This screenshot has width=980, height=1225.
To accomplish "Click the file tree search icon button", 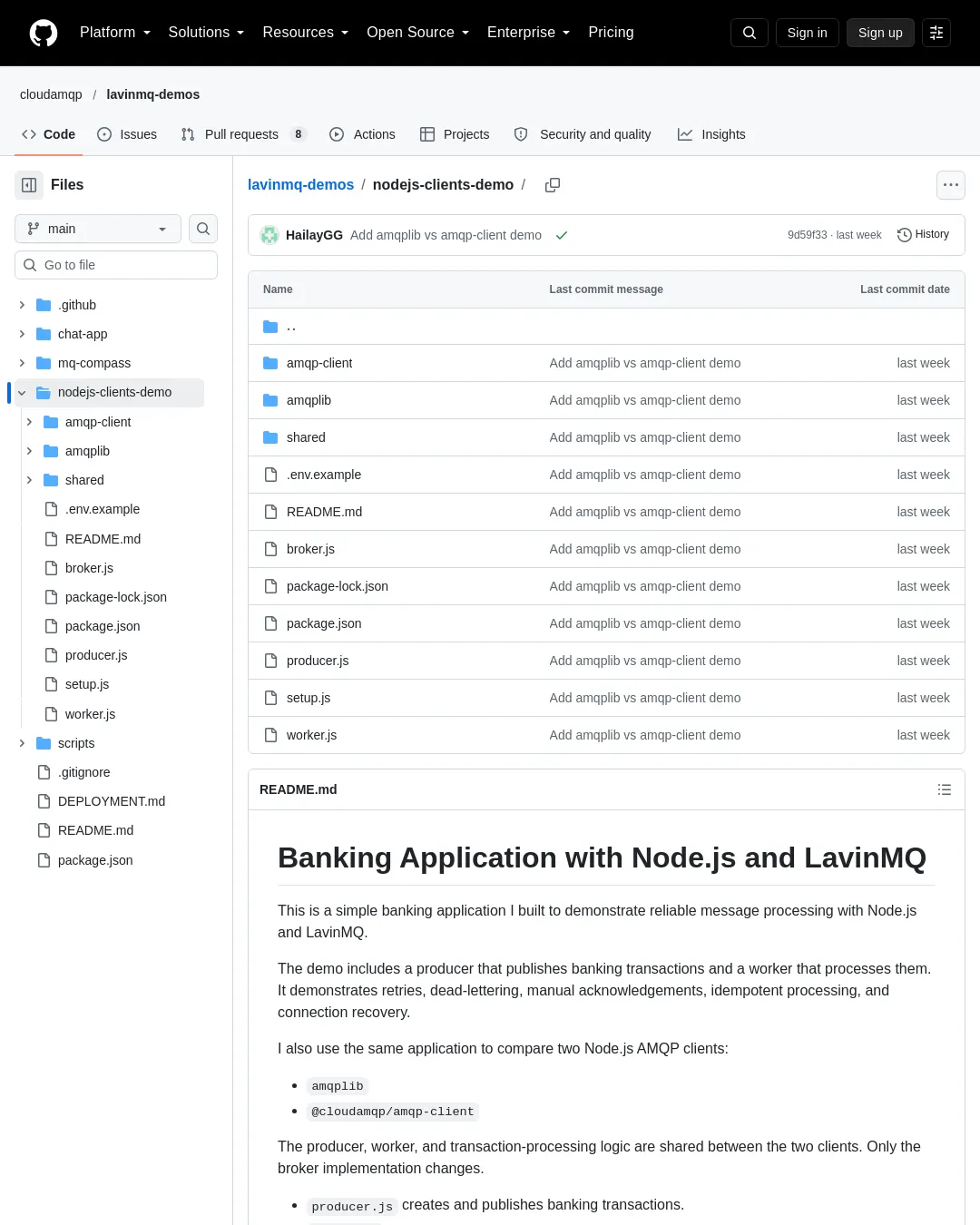I will pos(203,229).
